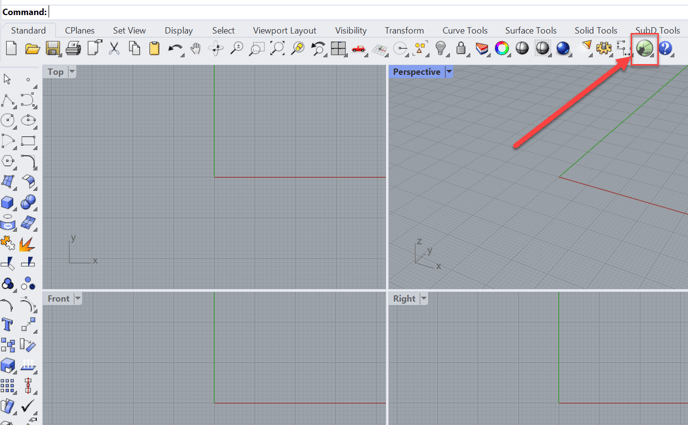Viewport: 688px width, 425px height.
Task: Switch to the Visibility tab
Action: click(351, 30)
